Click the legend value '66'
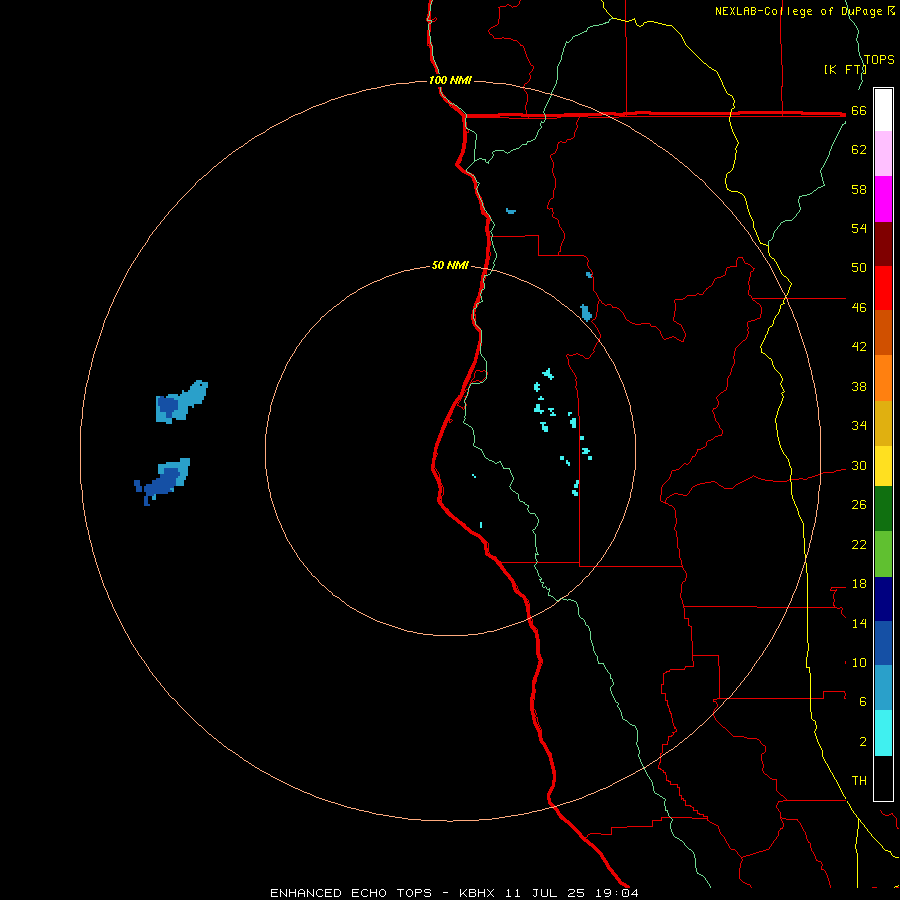The width and height of the screenshot is (900, 900). click(859, 111)
